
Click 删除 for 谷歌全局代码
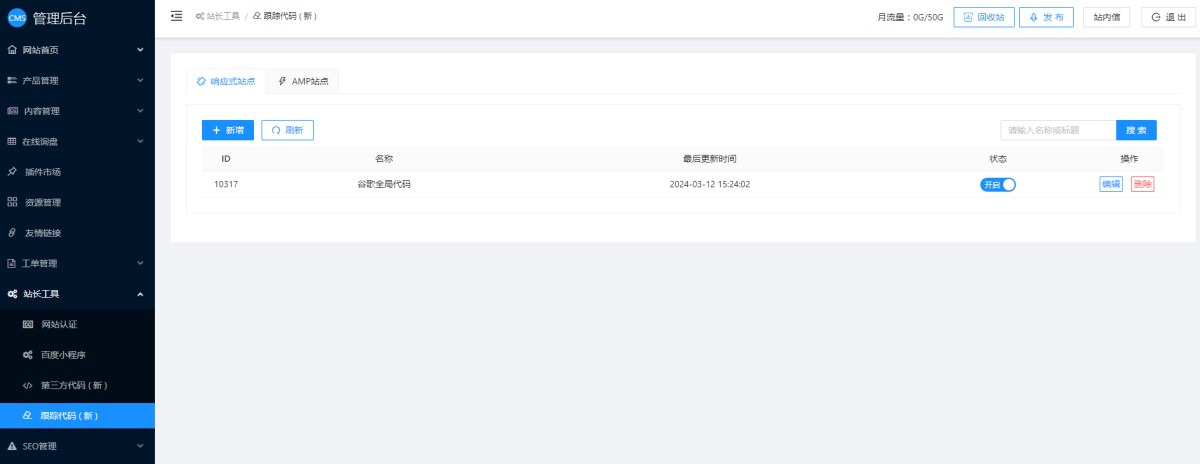1143,184
